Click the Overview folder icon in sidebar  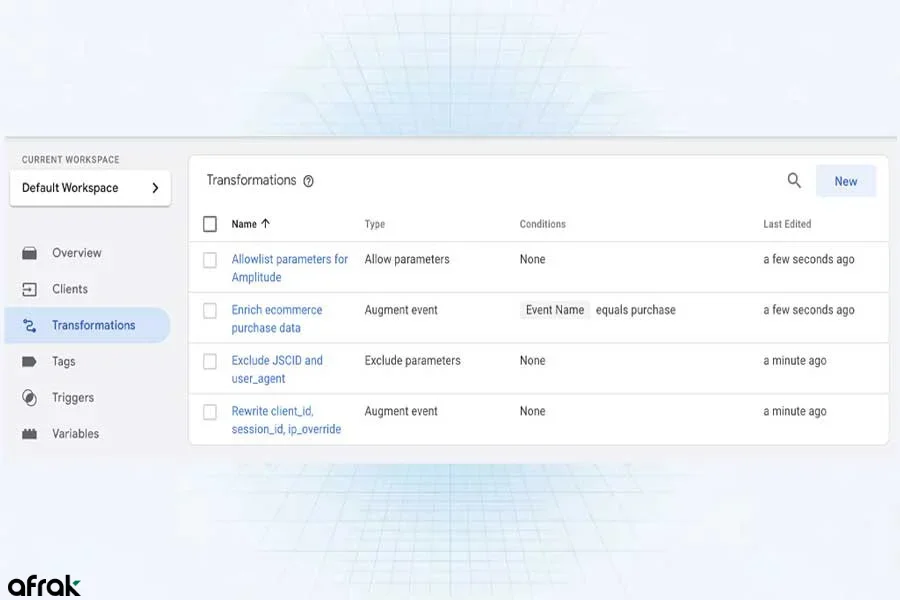[x=30, y=253]
